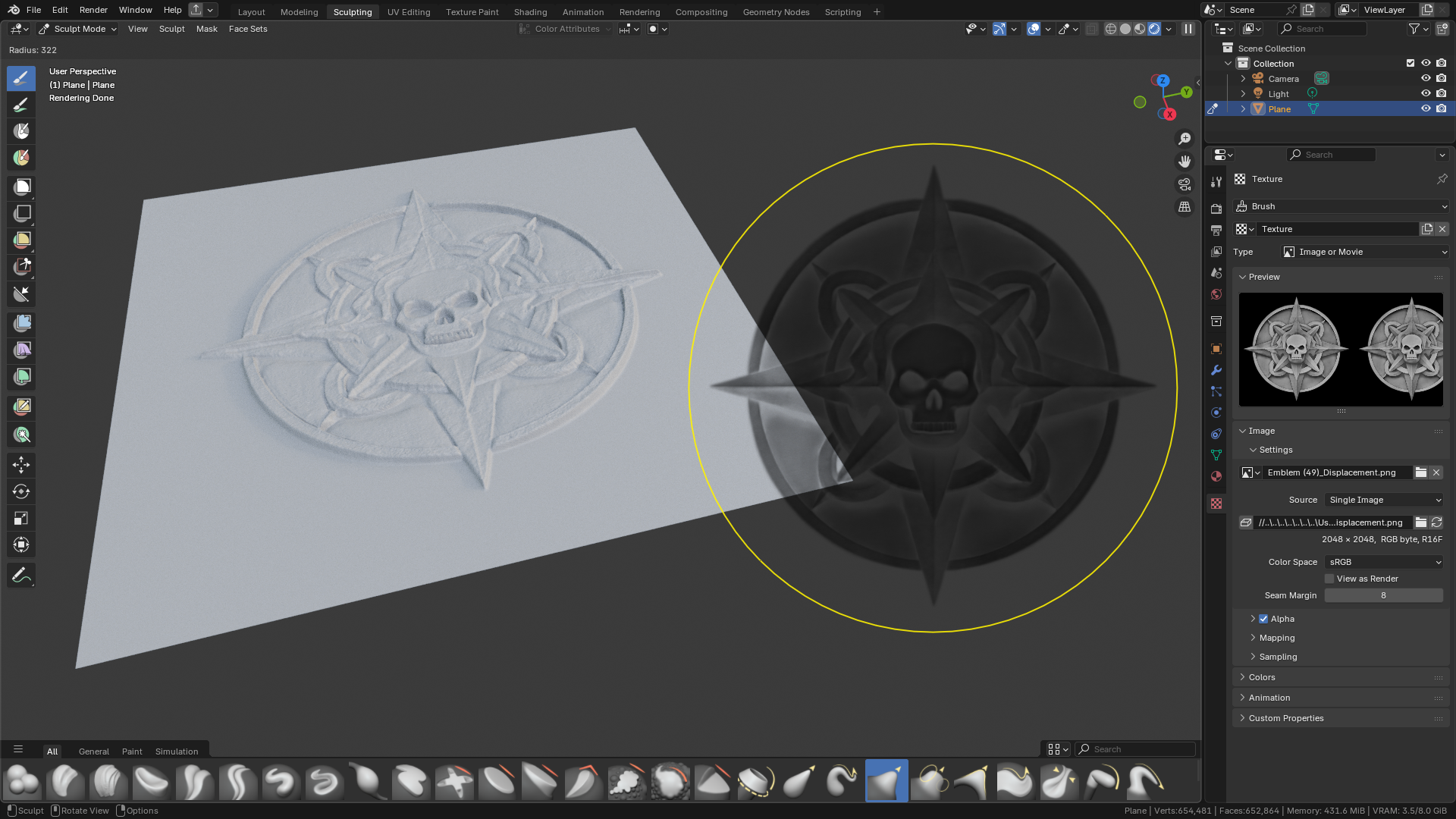
Task: Expand the Mapping subpanel
Action: (1277, 638)
